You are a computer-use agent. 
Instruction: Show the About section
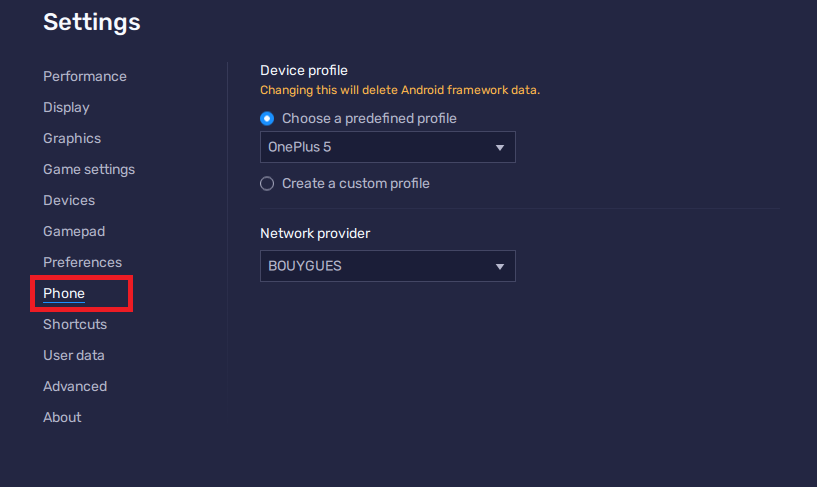62,417
